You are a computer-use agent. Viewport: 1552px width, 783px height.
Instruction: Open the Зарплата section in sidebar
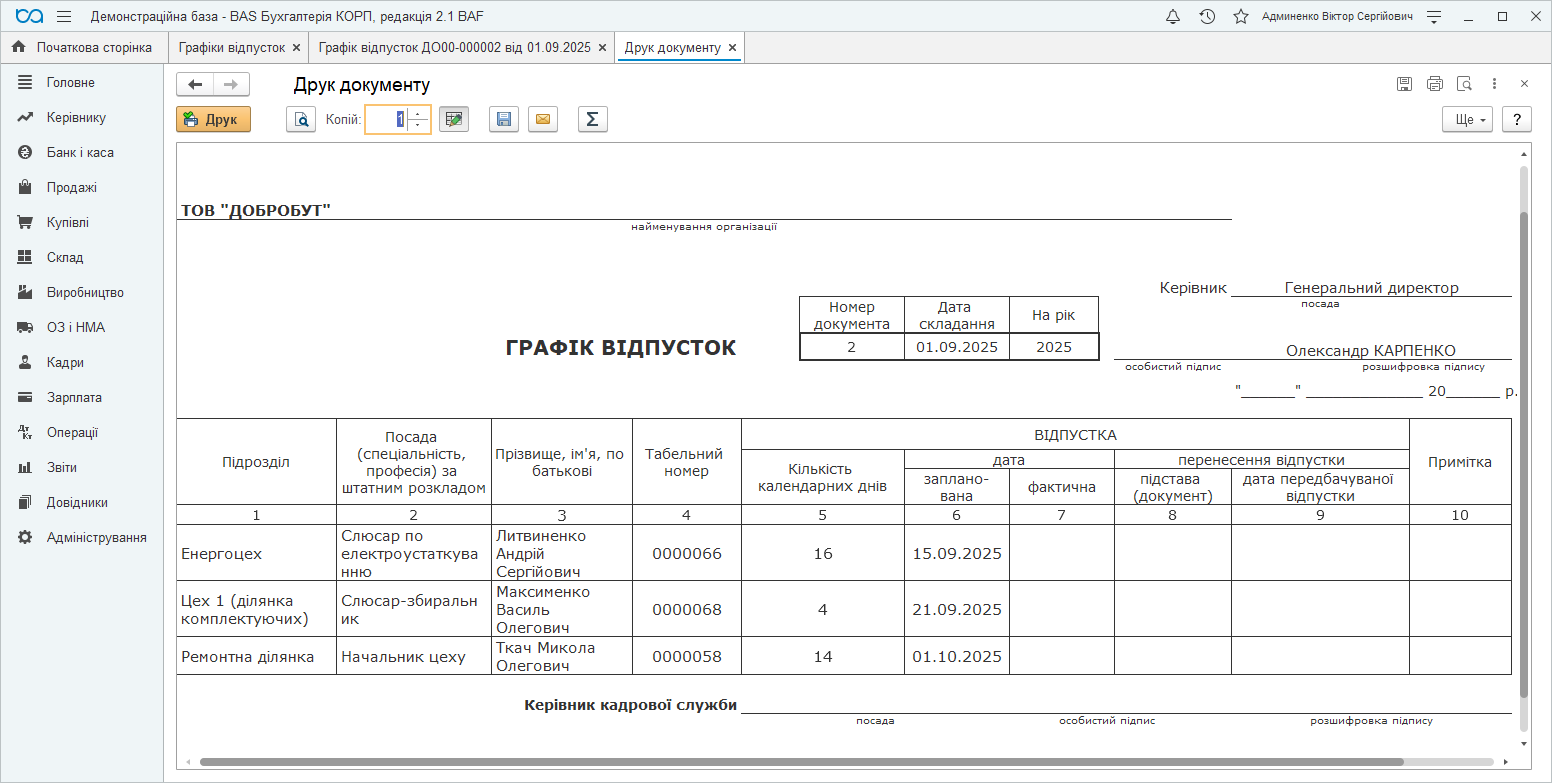pos(74,398)
